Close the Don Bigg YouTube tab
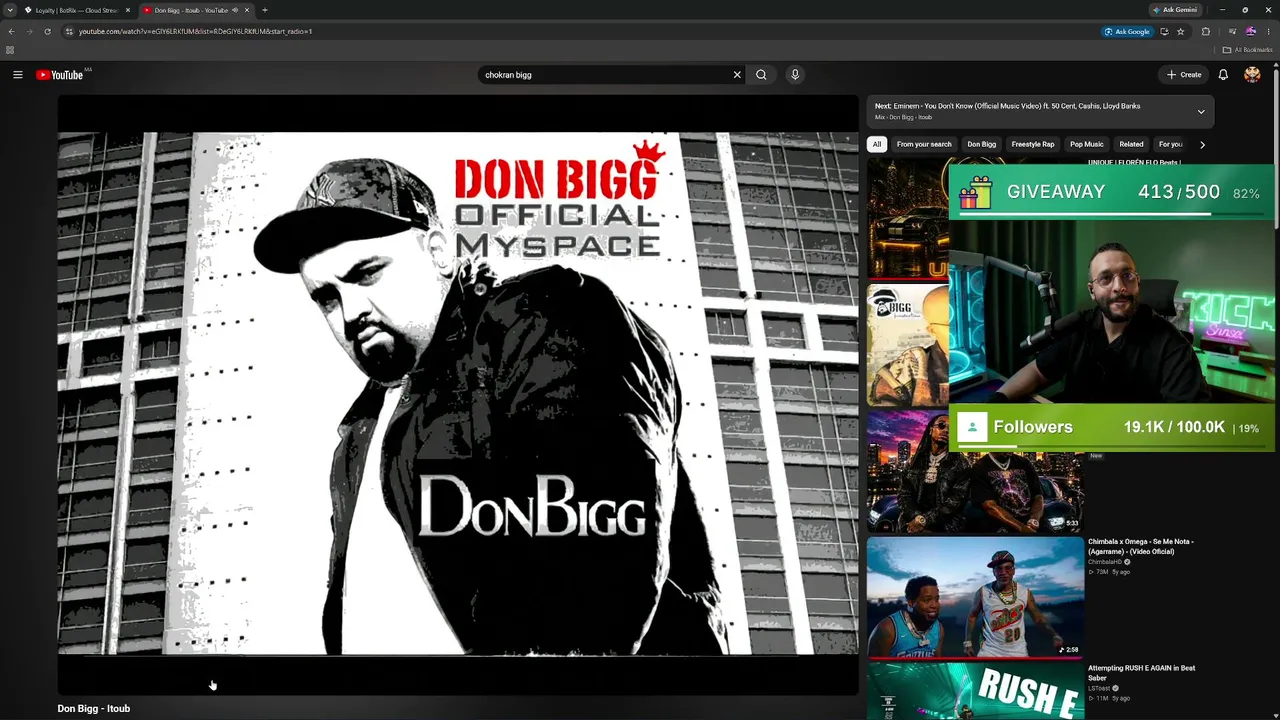Image resolution: width=1280 pixels, height=720 pixels. [x=247, y=10]
